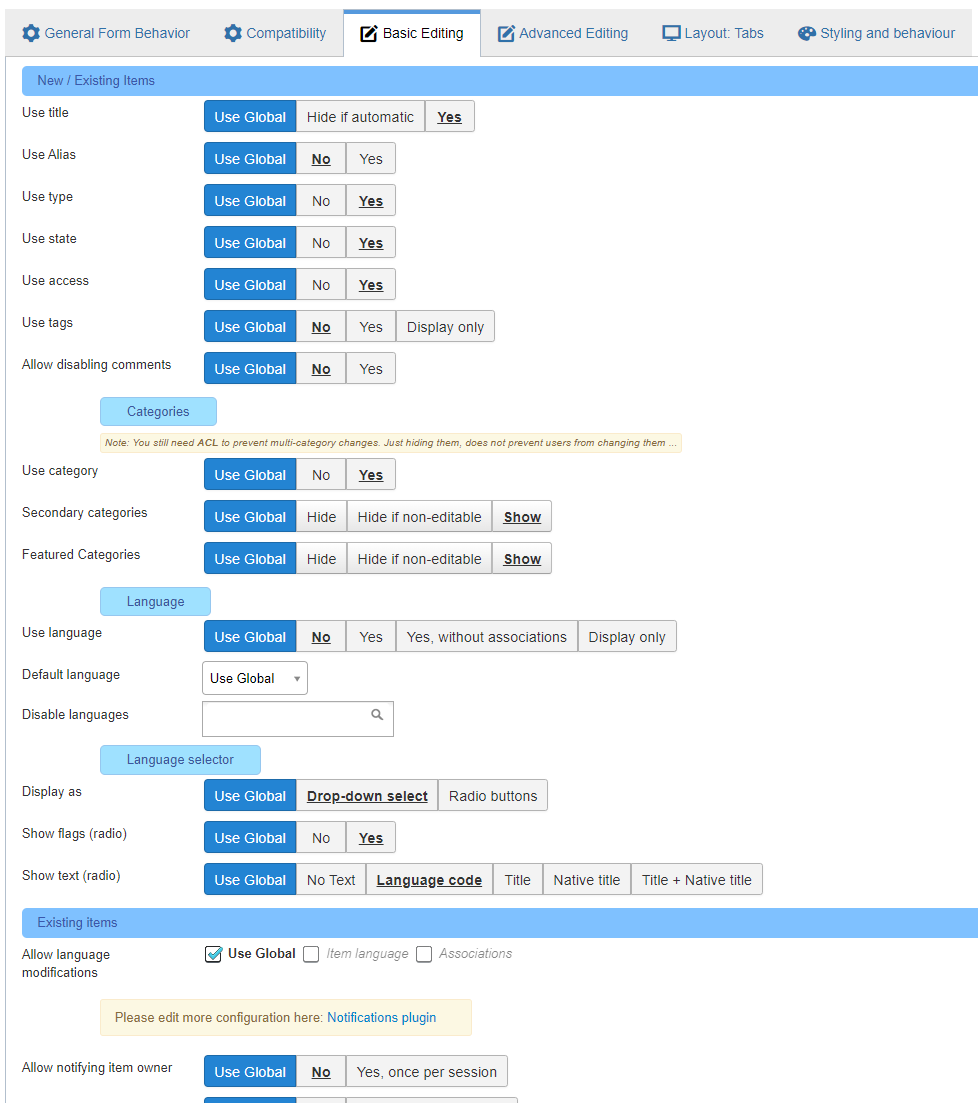Select Use Global for Show flags (radio)
The height and width of the screenshot is (1103, 978).
click(x=250, y=838)
